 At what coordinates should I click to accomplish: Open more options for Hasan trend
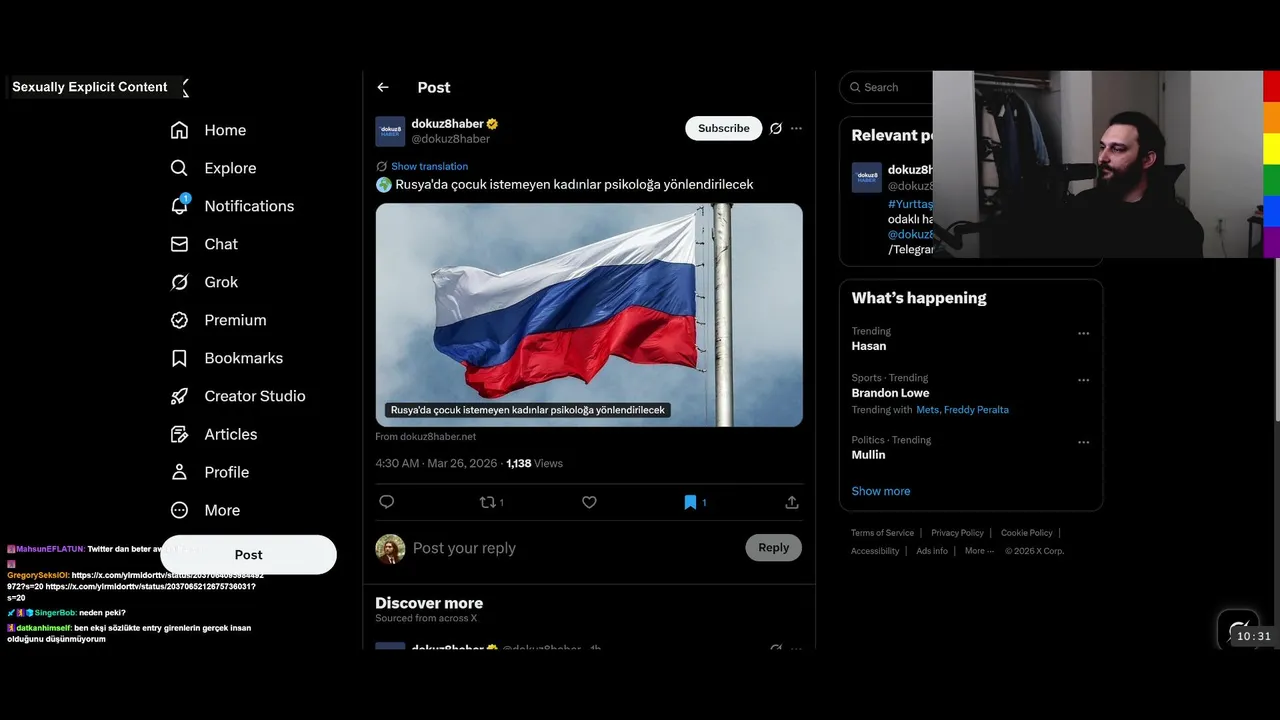coord(1083,333)
